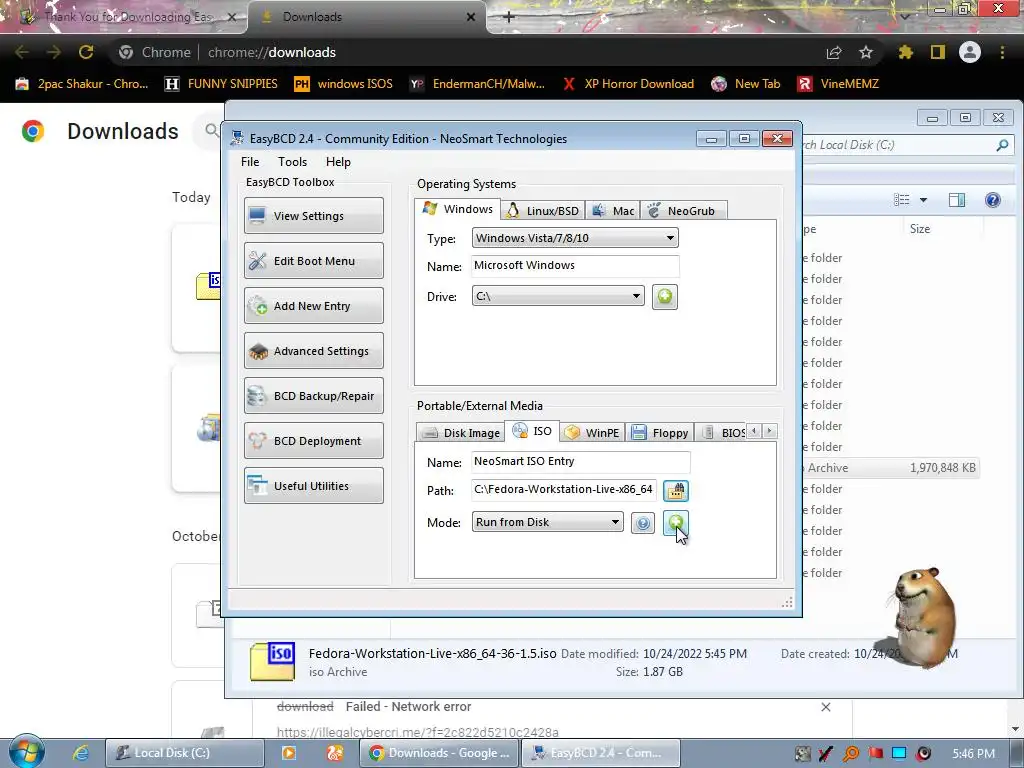This screenshot has height=768, width=1024.
Task: Open the VineMEMZ bookmark
Action: point(839,84)
